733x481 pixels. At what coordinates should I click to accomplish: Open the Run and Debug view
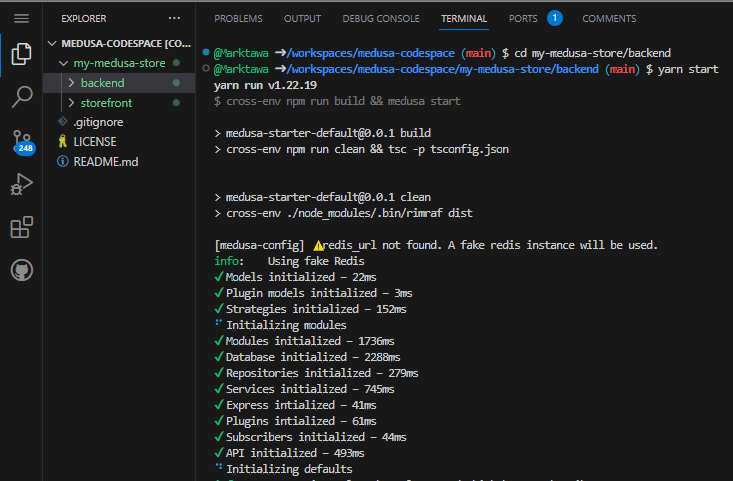22,184
